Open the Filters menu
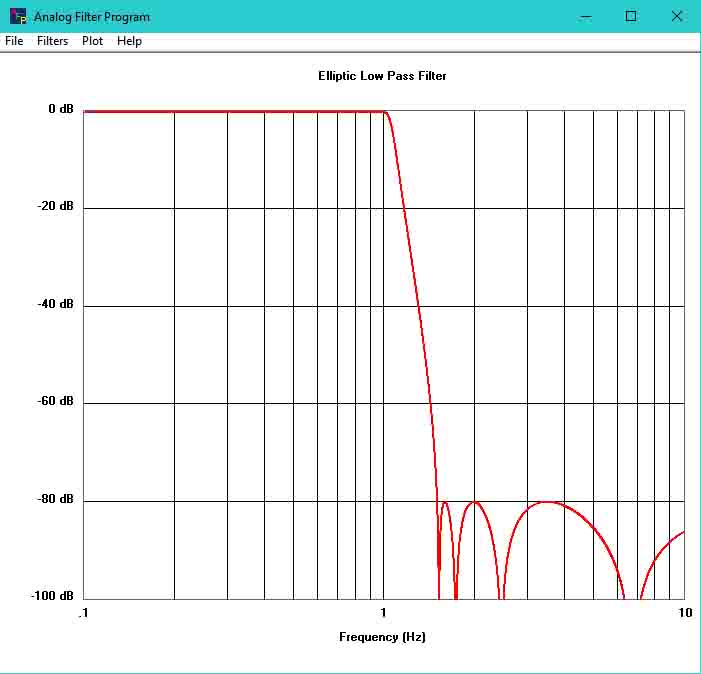701x674 pixels. (52, 41)
